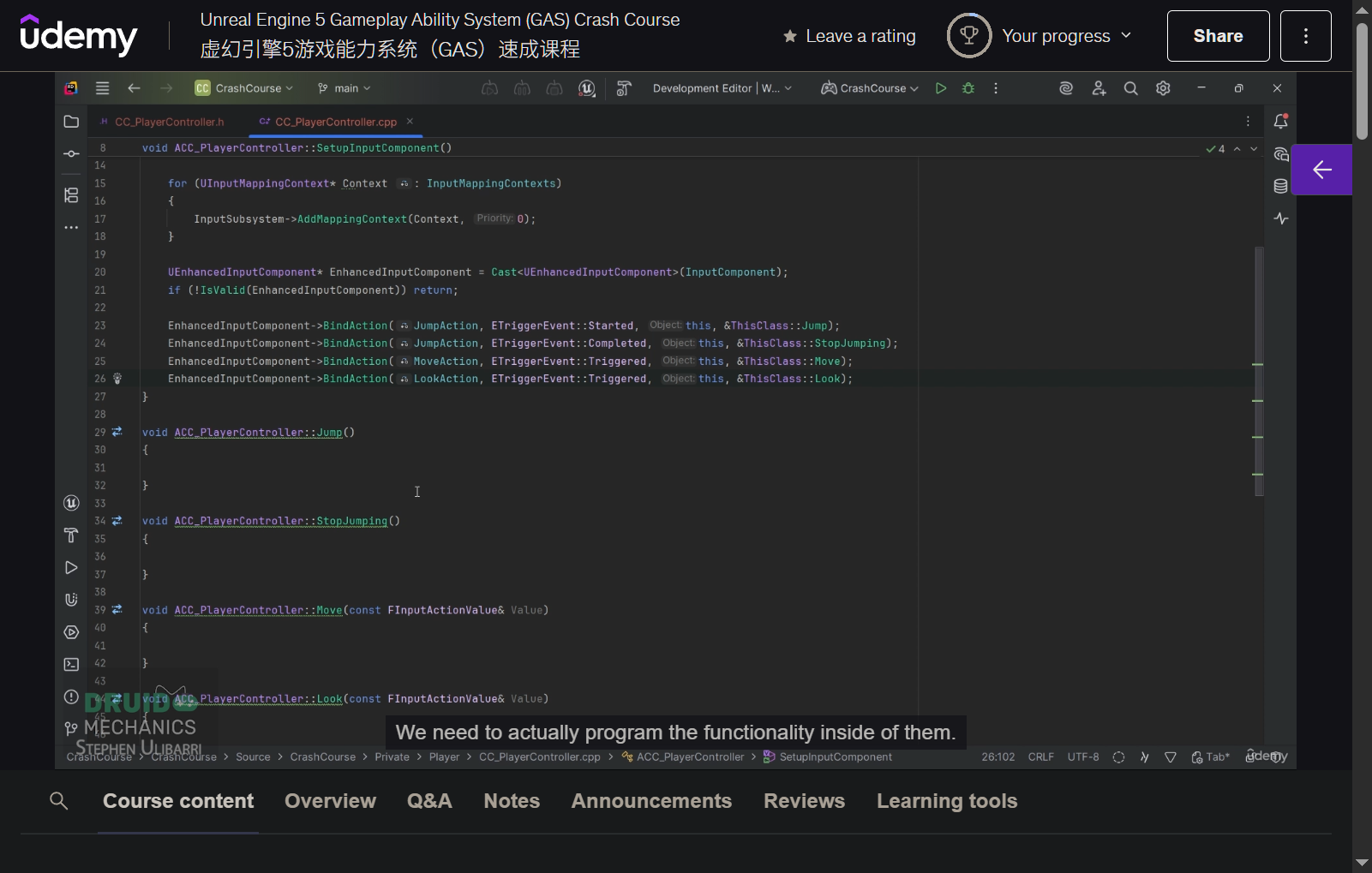This screenshot has width=1372, height=873.
Task: Open the purple course sidebar arrow
Action: click(1321, 170)
